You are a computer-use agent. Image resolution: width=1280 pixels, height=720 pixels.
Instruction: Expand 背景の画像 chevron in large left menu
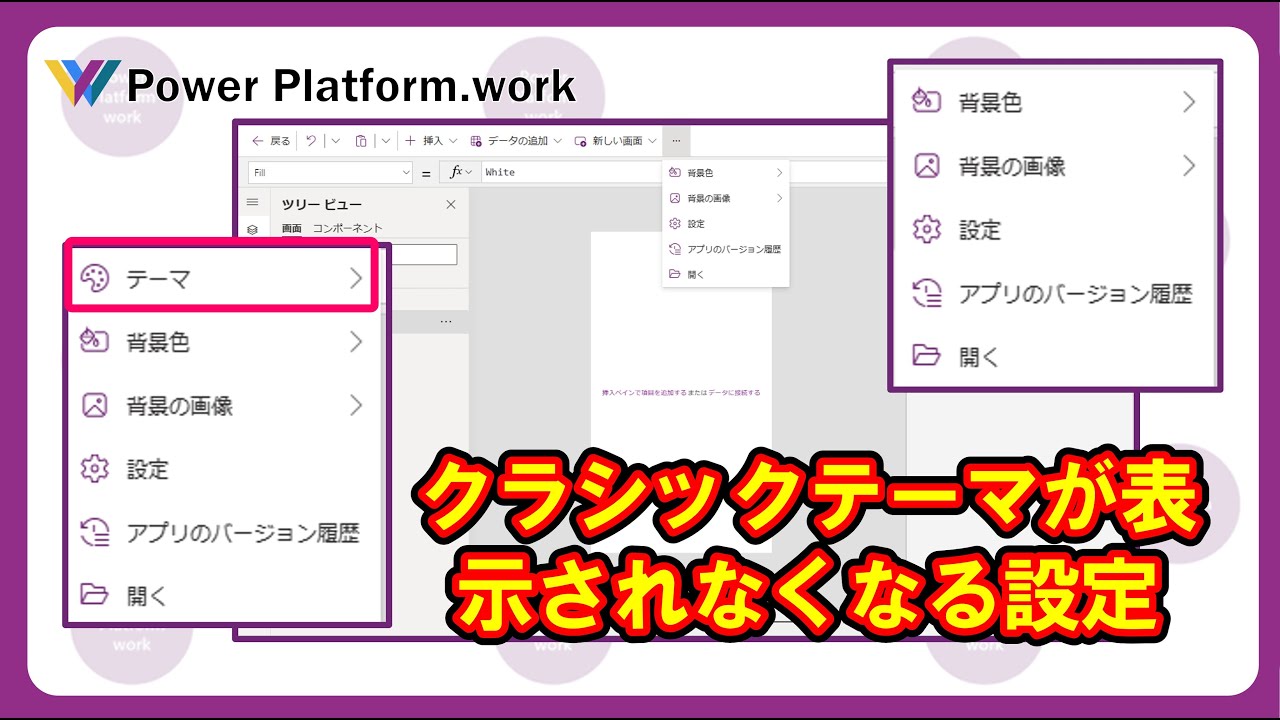(x=356, y=405)
